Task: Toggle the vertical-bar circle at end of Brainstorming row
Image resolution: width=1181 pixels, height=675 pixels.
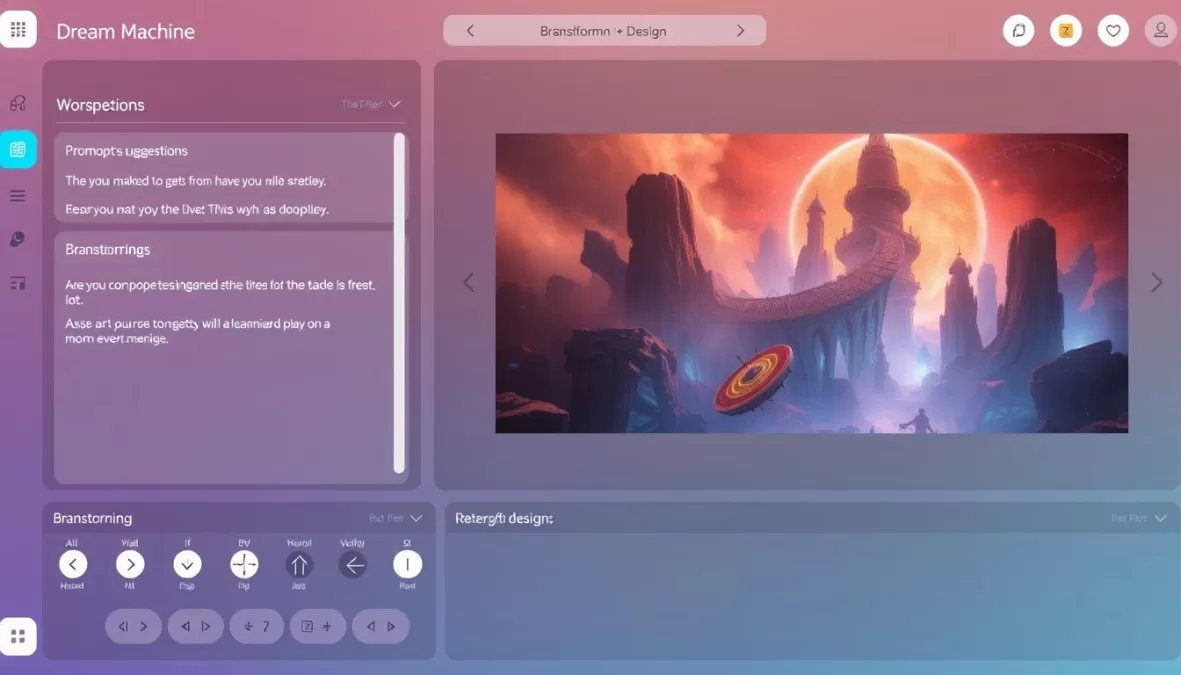Action: (407, 565)
